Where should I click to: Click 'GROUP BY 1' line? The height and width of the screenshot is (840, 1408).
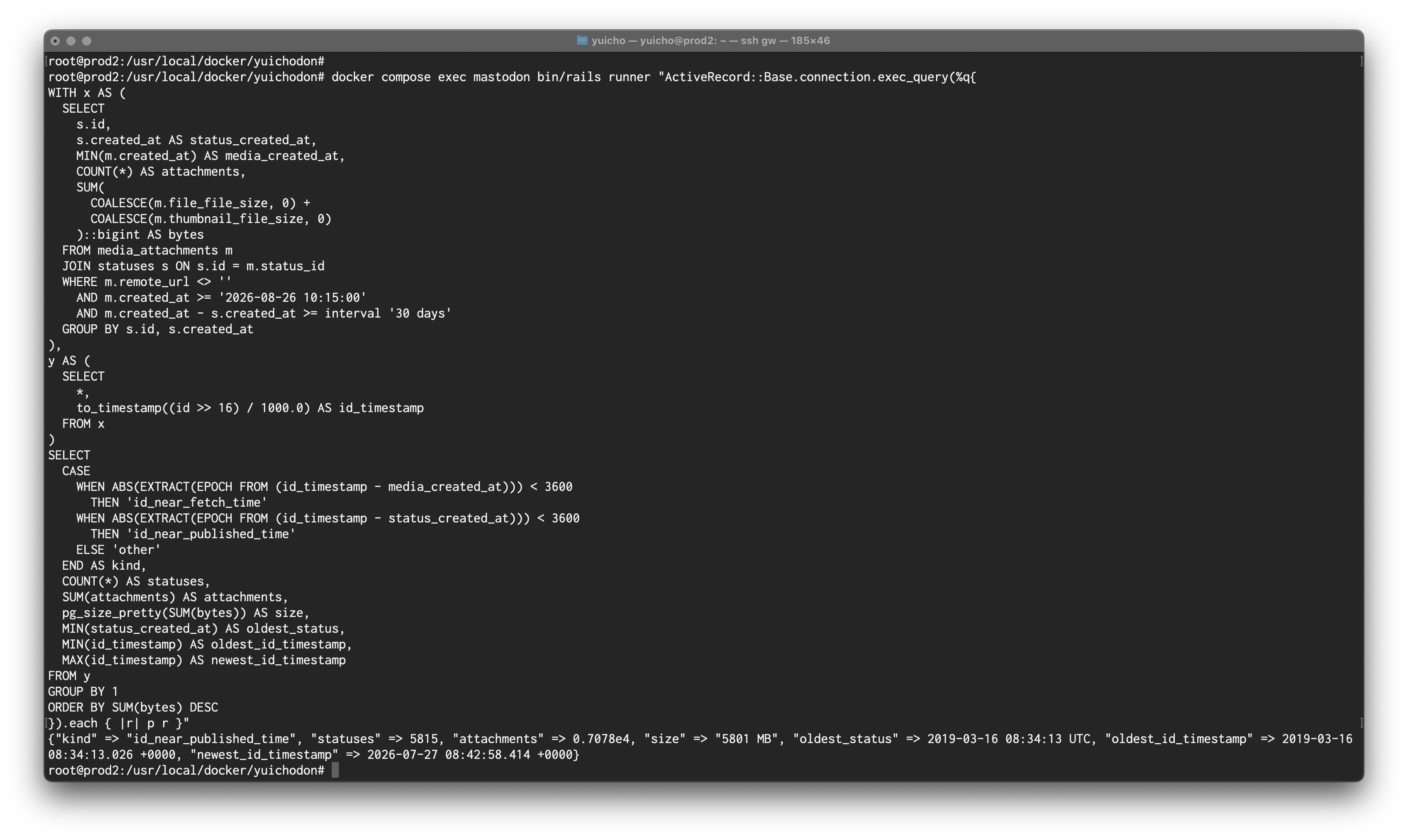point(83,692)
